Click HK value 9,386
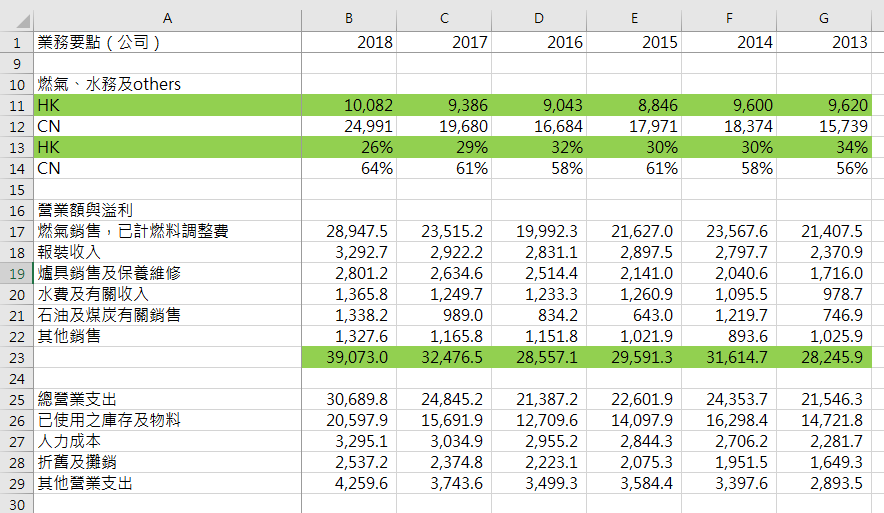 (444, 105)
